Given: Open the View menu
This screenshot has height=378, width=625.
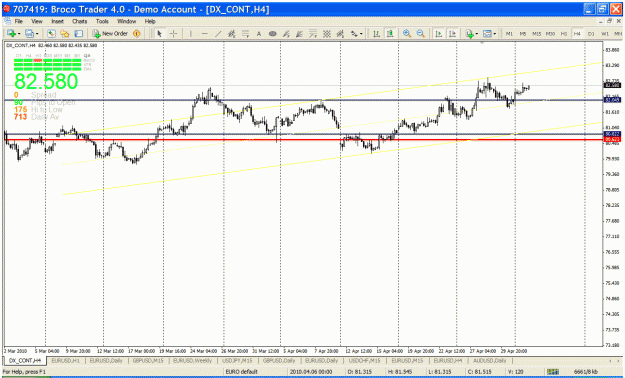Looking at the screenshot, I should tap(37, 21).
